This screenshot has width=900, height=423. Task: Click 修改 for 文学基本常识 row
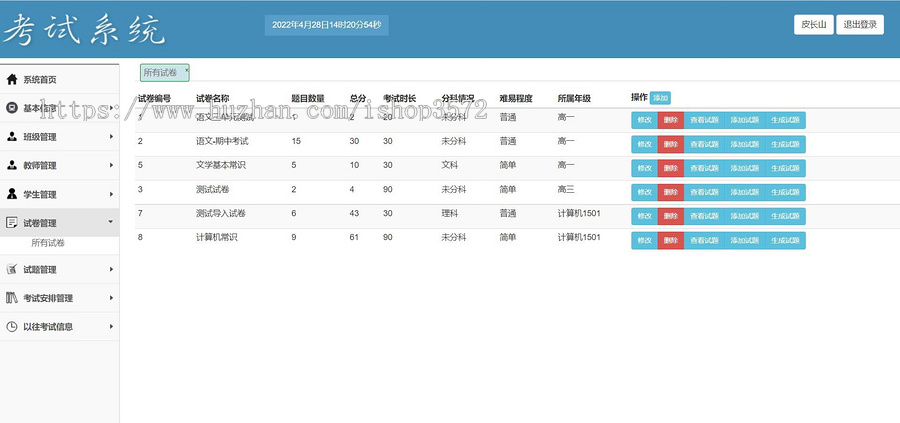(x=645, y=168)
